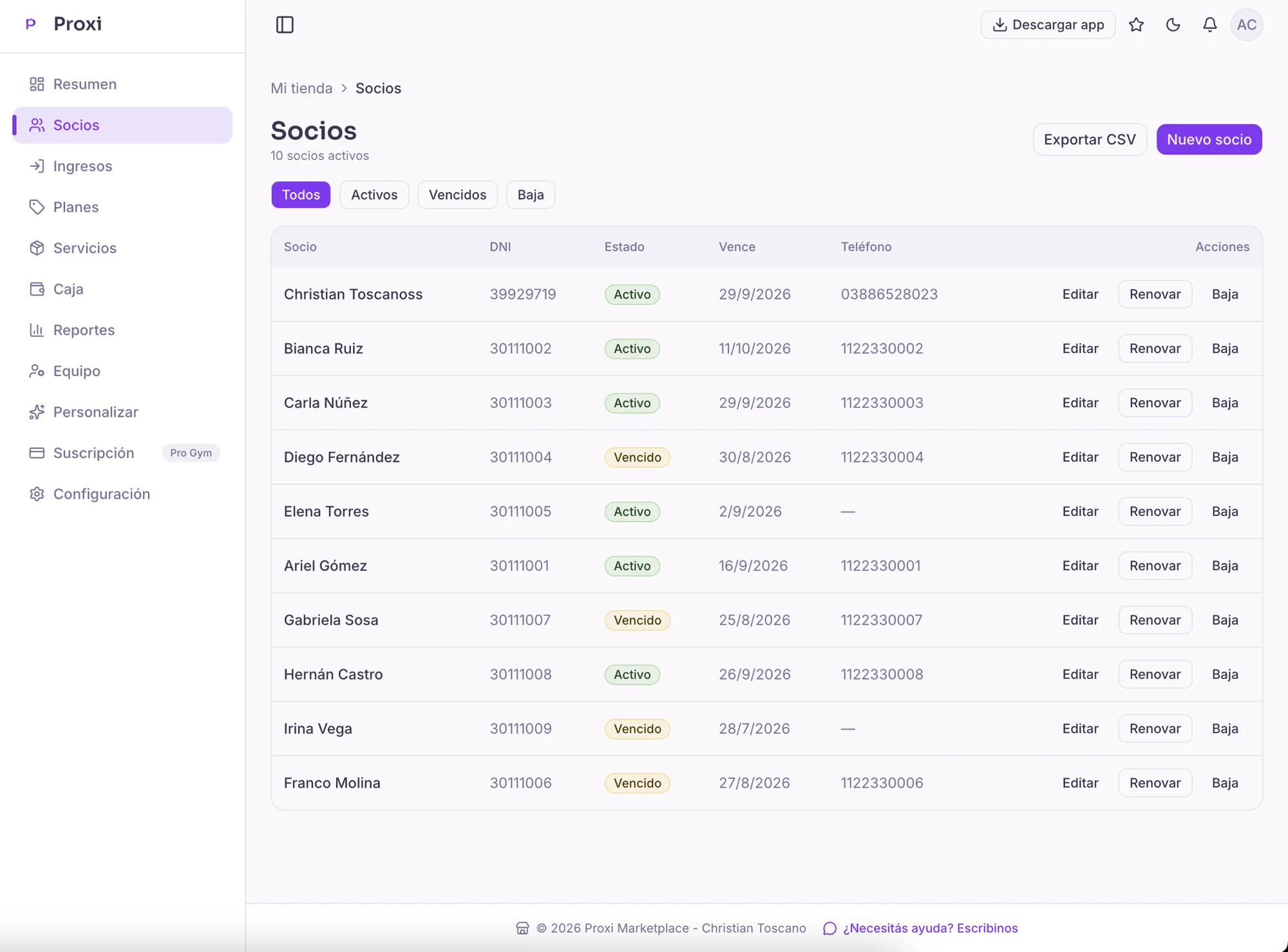Edit Christian Toscanoss member
This screenshot has height=952, width=1288.
(1080, 294)
